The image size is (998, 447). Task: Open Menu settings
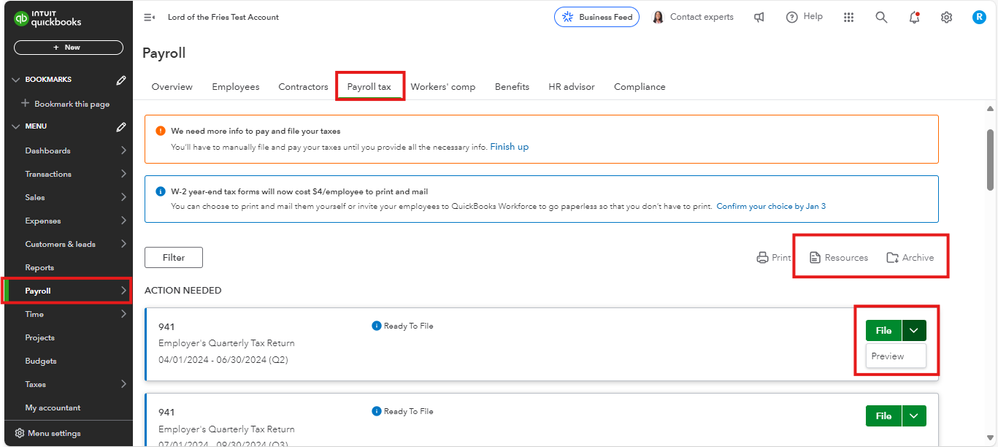(x=48, y=434)
